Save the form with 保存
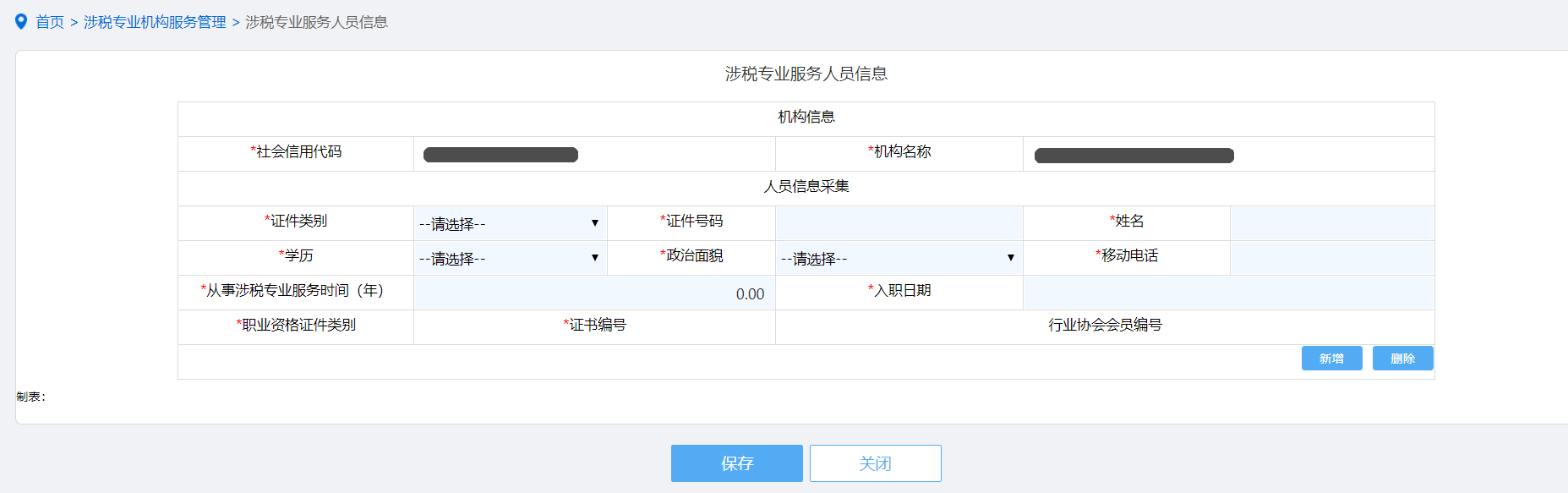The width and height of the screenshot is (1568, 493). click(736, 463)
